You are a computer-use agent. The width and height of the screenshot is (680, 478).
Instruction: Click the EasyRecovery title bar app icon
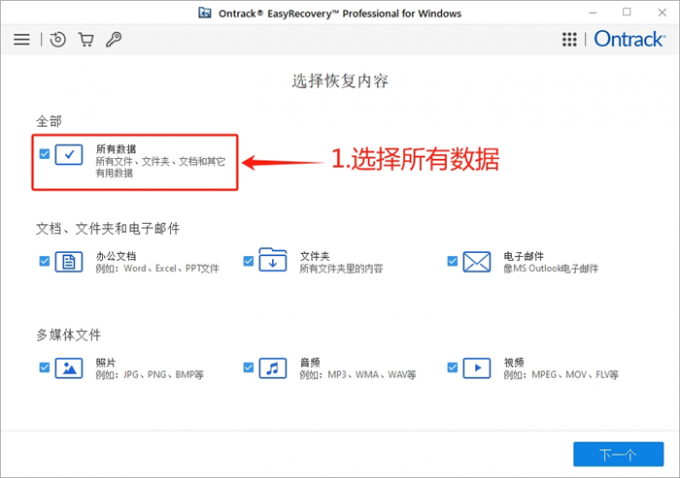205,13
